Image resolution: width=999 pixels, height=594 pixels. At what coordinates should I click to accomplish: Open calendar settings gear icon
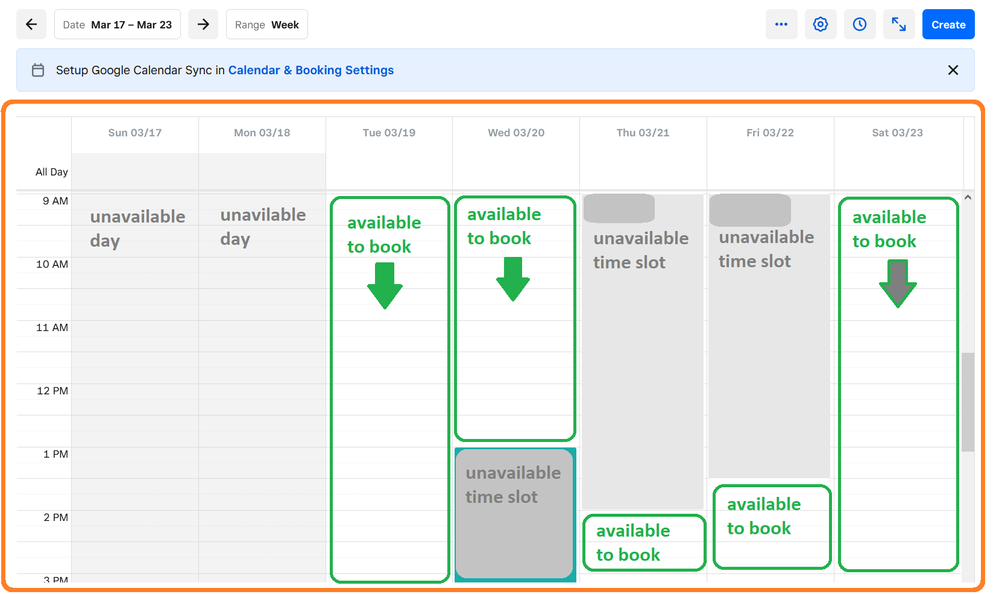(820, 25)
